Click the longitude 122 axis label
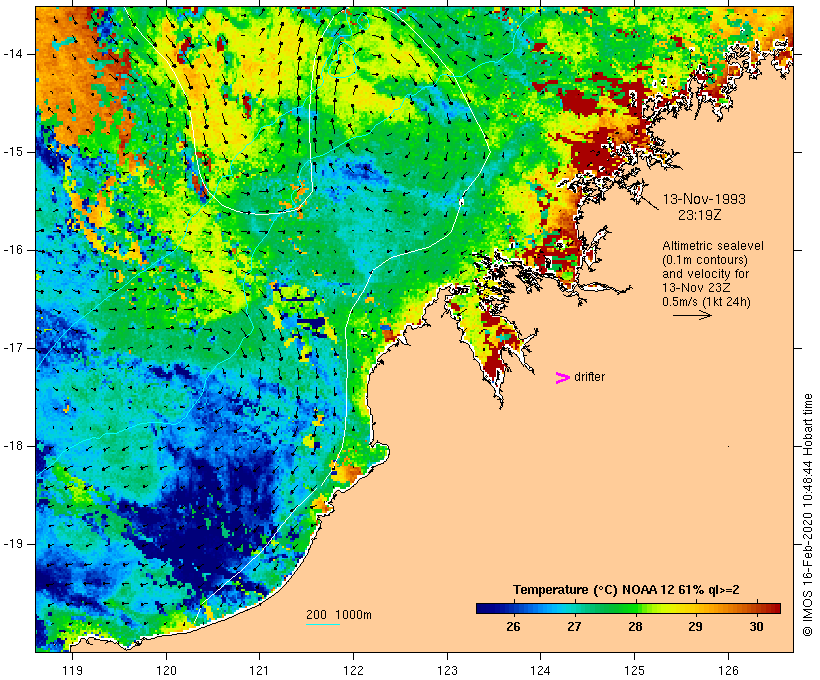820x680 pixels. pyautogui.click(x=353, y=671)
